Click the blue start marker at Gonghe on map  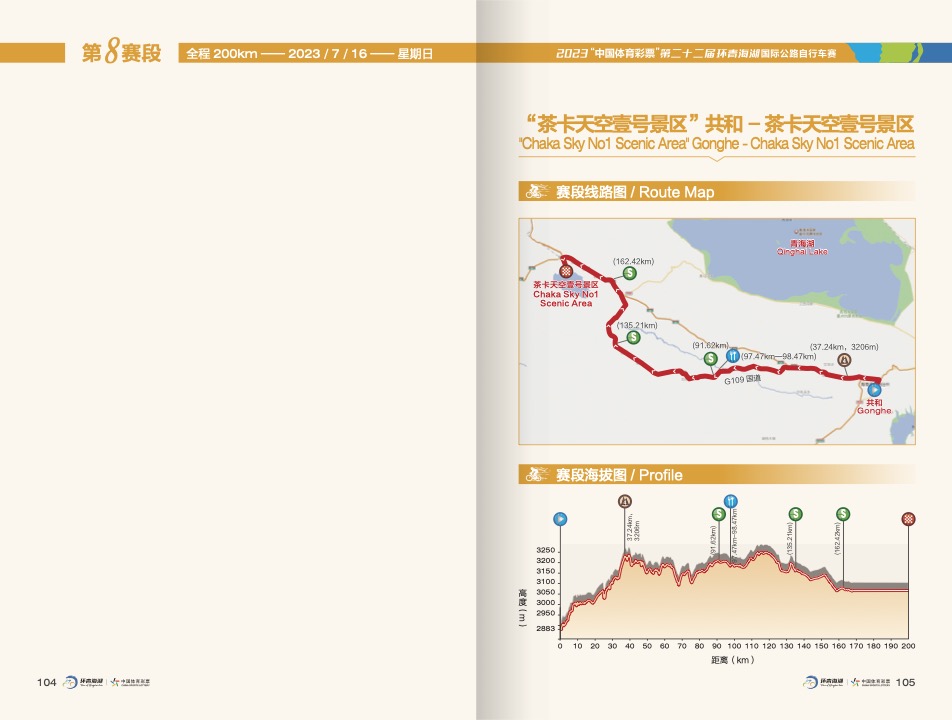(874, 390)
